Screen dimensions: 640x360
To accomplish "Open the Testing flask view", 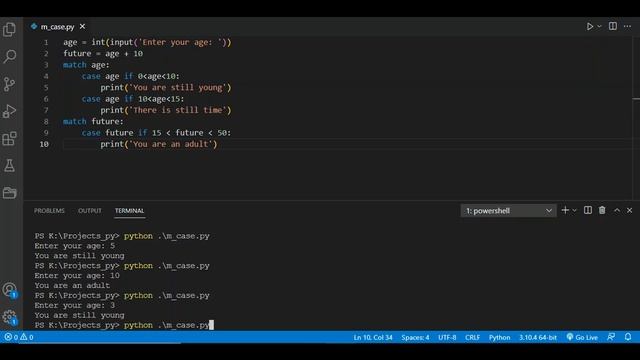I will click(x=9, y=165).
